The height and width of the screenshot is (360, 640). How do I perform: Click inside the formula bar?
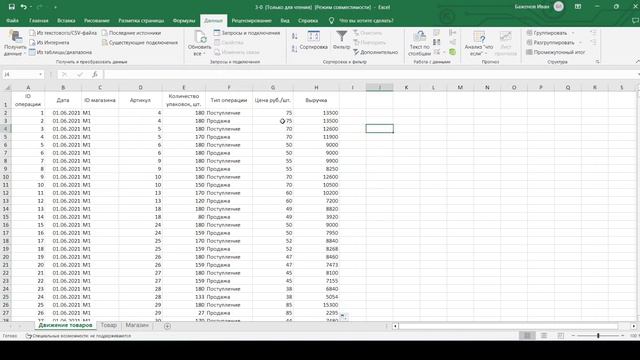coord(370,74)
